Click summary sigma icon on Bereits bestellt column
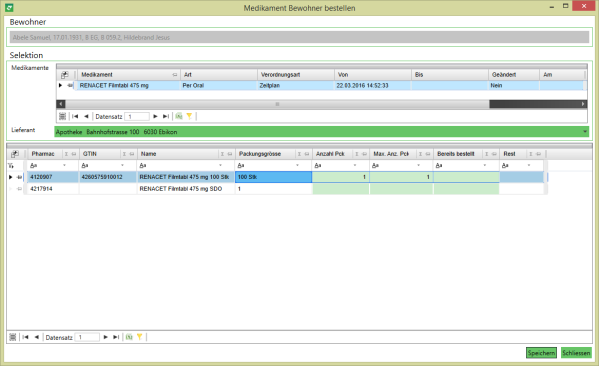The width and height of the screenshot is (599, 366). [486, 154]
